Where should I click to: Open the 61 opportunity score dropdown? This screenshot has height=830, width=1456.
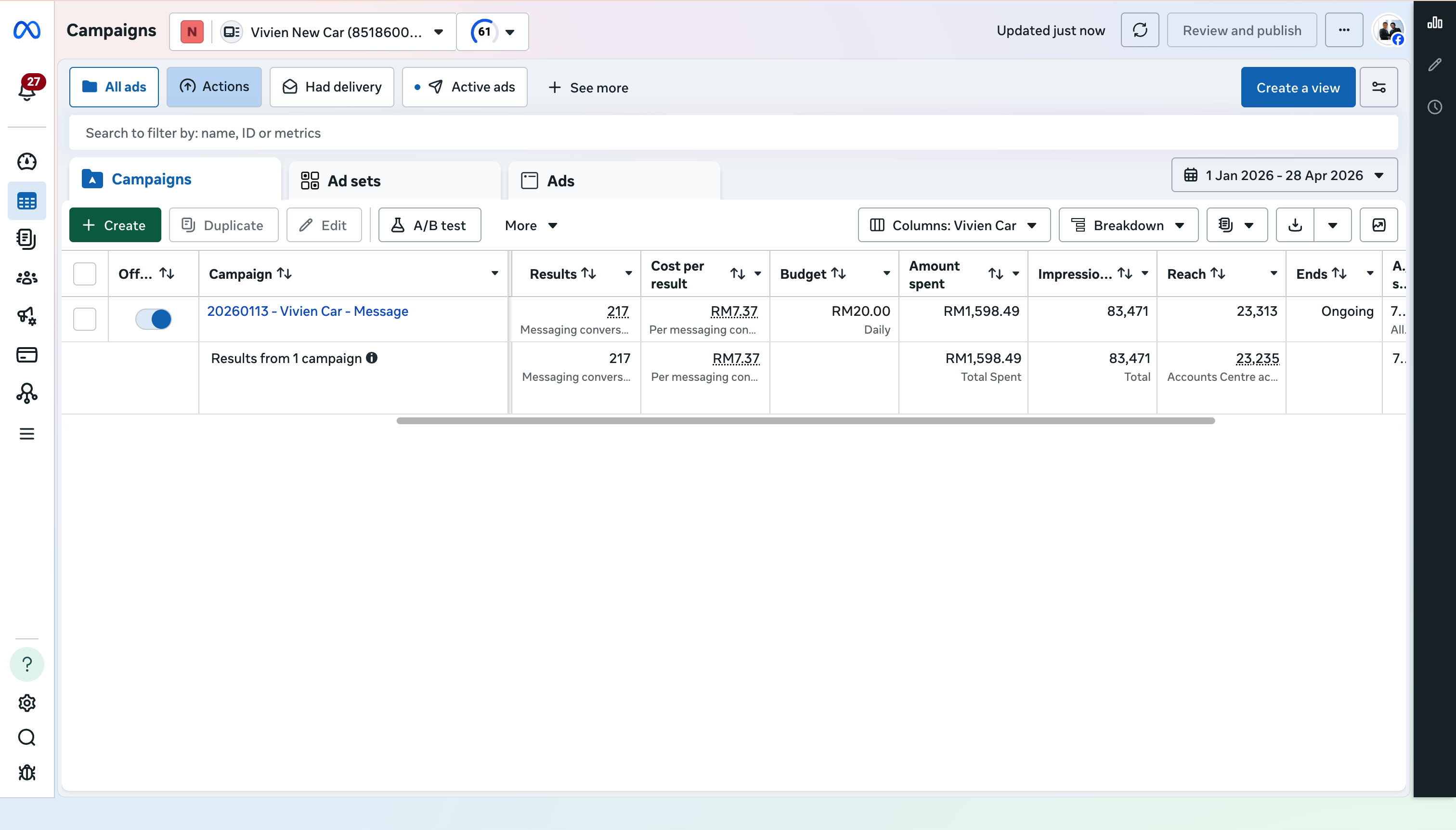click(493, 32)
